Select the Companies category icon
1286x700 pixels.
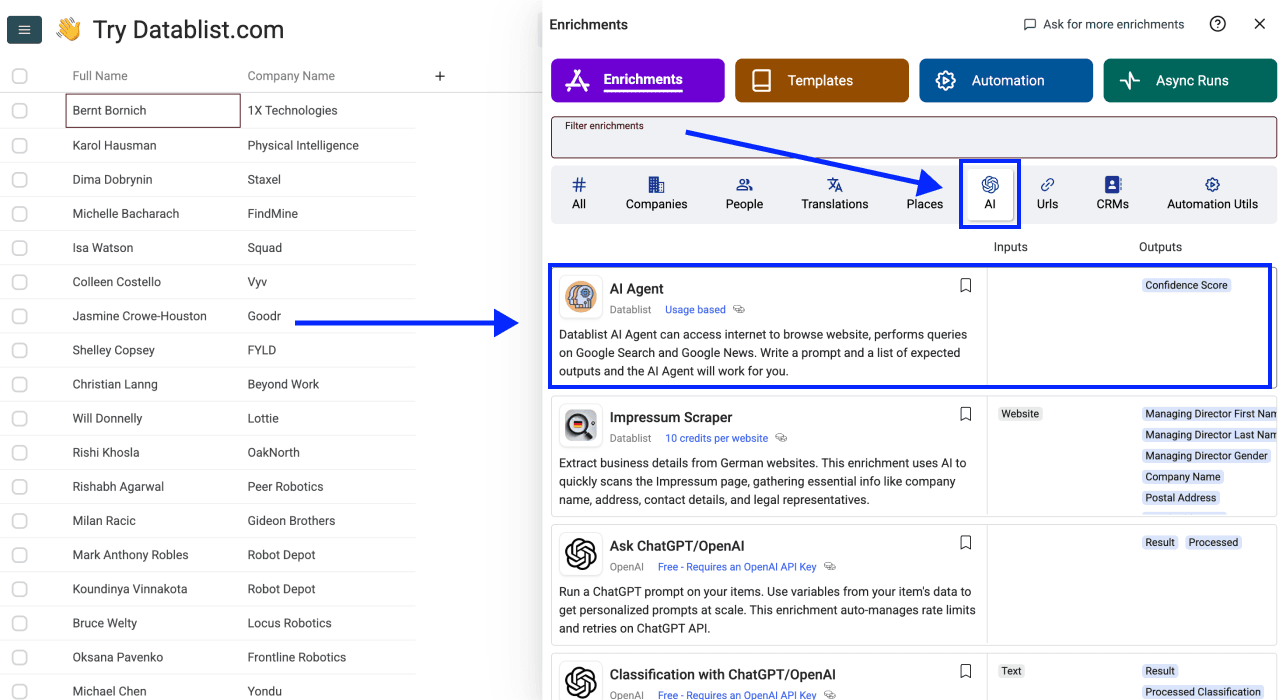point(656,192)
